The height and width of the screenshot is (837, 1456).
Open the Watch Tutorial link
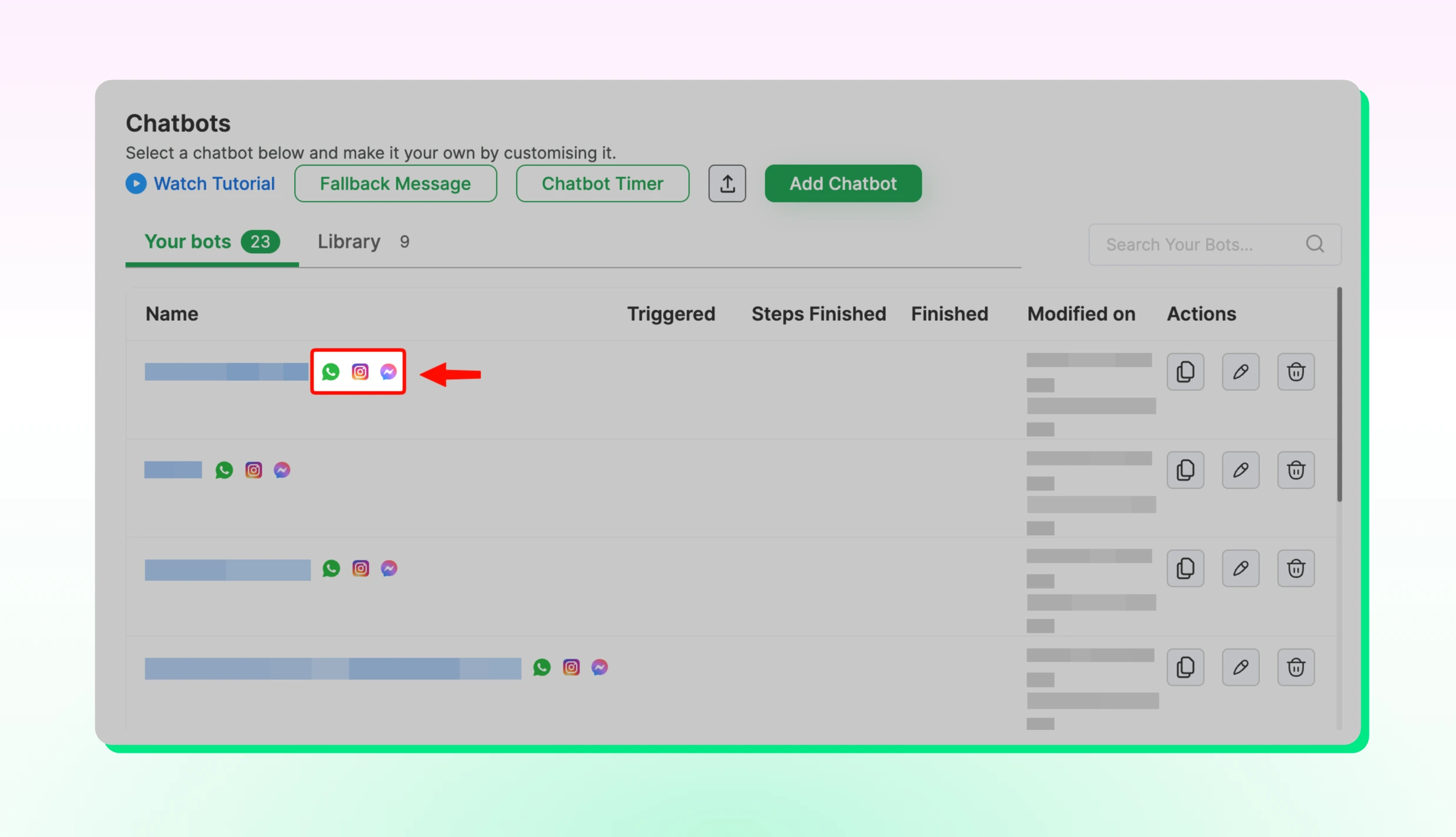[214, 184]
